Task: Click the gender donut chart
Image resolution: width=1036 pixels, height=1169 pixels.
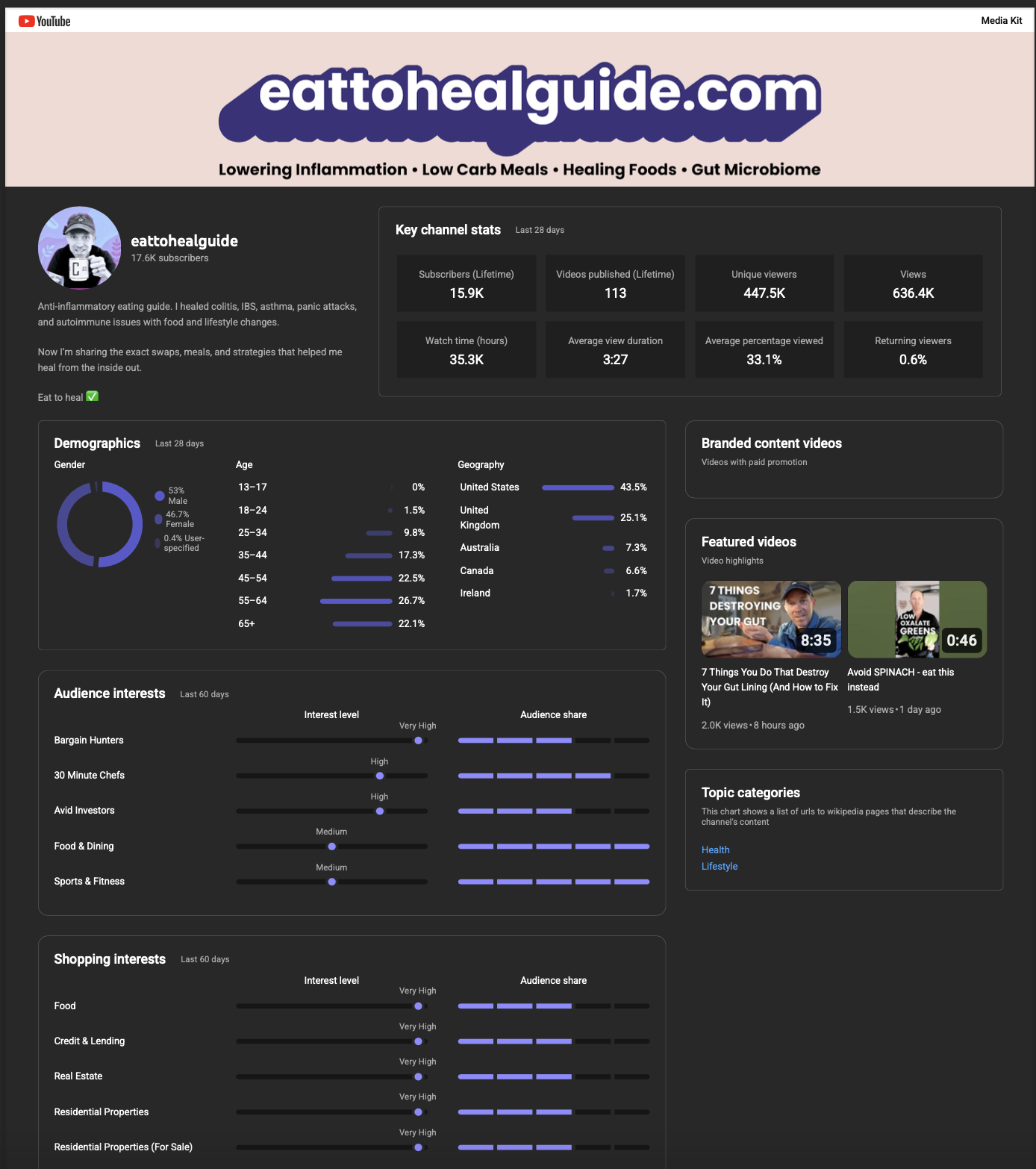Action: click(99, 524)
